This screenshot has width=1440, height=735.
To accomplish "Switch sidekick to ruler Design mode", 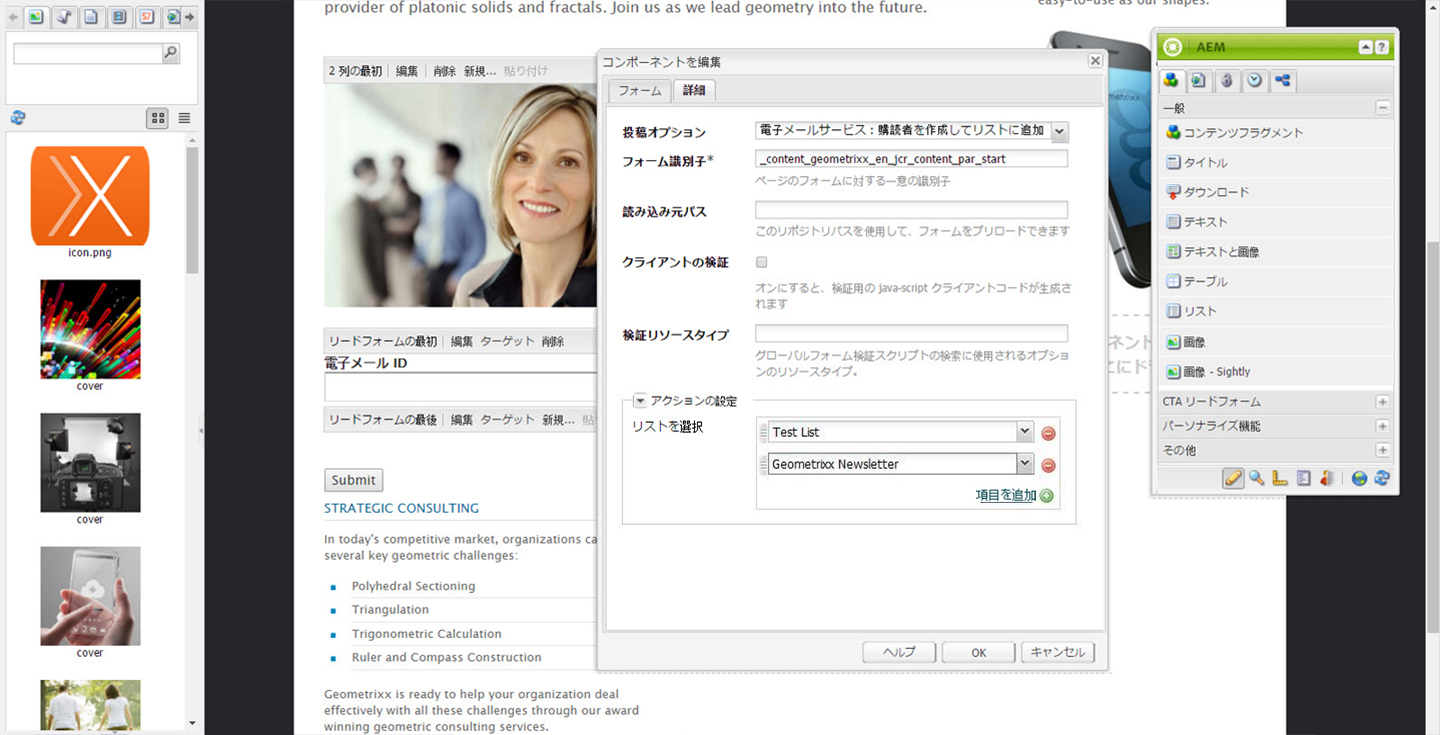I will 1280,478.
